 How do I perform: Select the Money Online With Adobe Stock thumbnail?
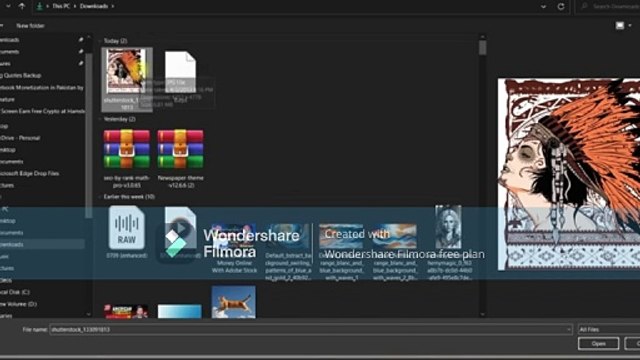click(x=234, y=236)
